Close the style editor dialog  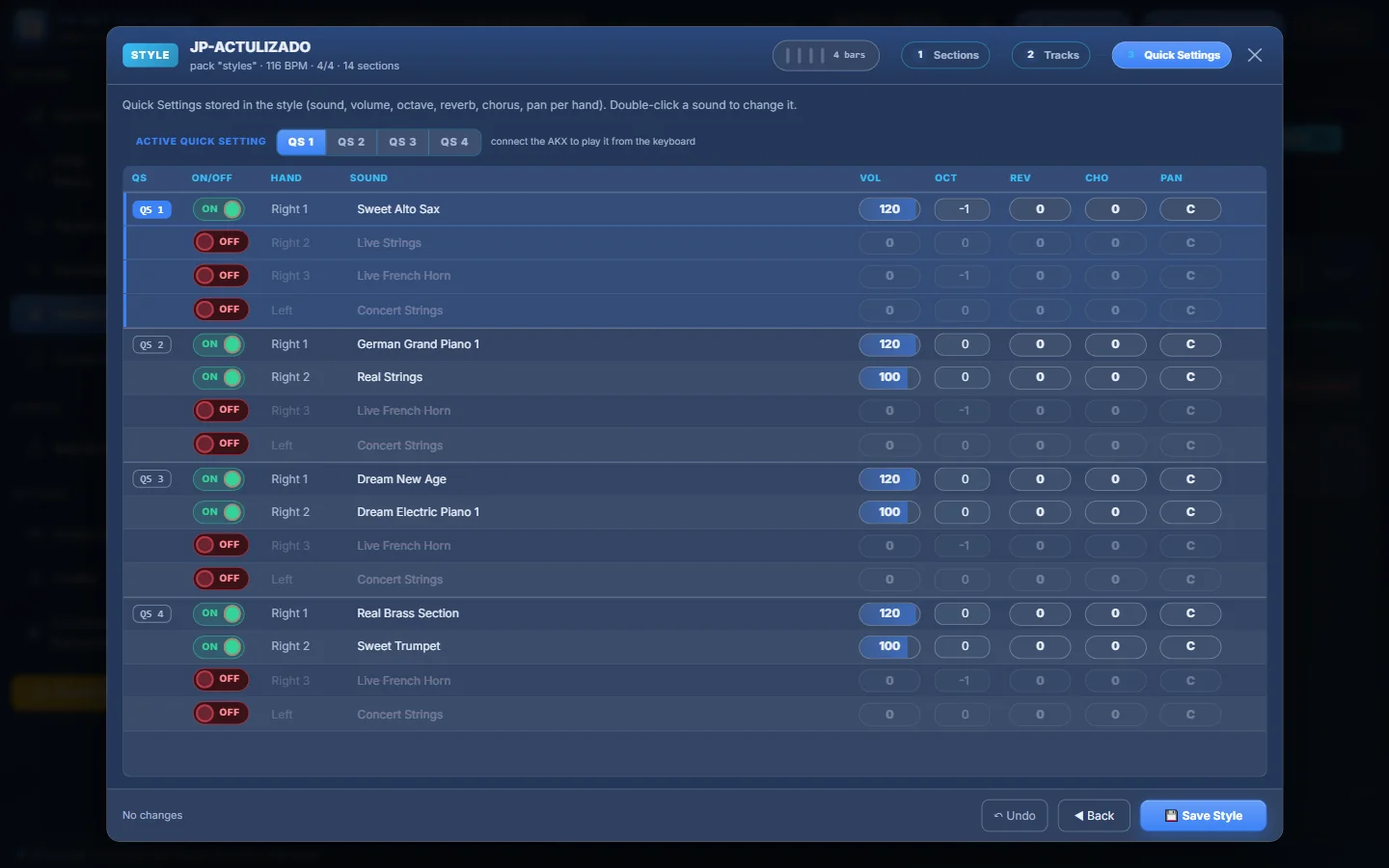point(1255,55)
